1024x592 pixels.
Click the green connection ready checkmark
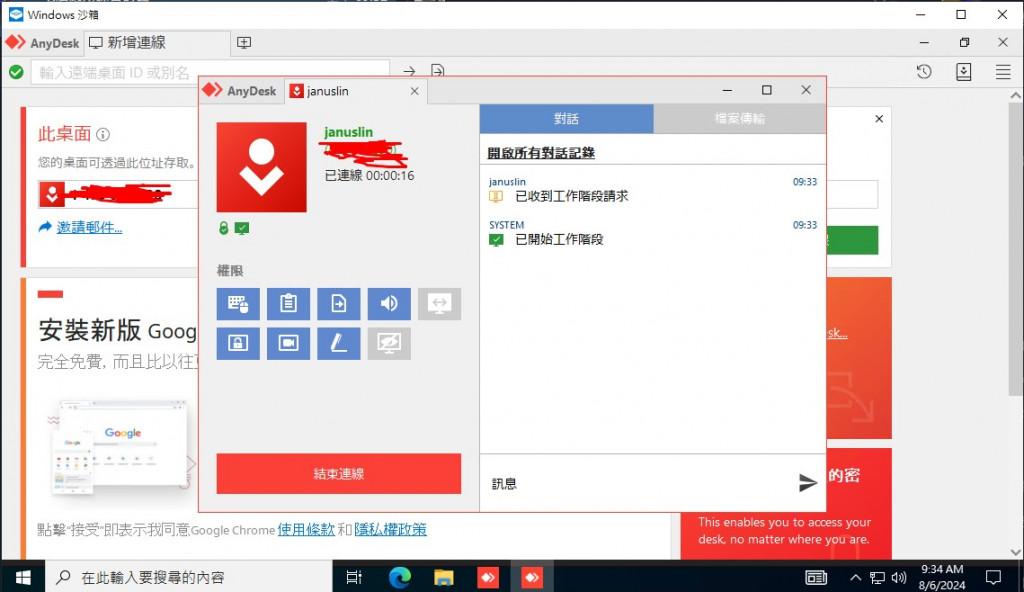tap(16, 72)
